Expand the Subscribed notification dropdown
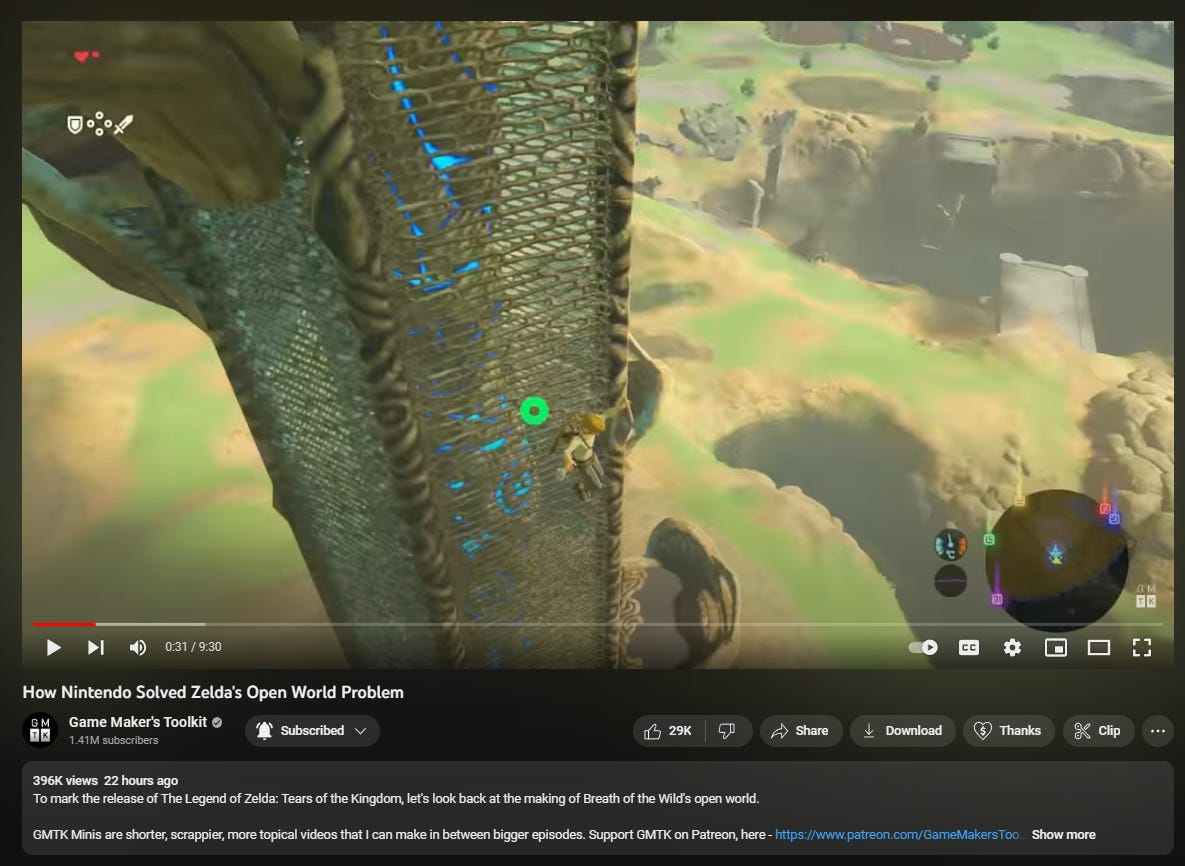The height and width of the screenshot is (866, 1185). click(312, 731)
